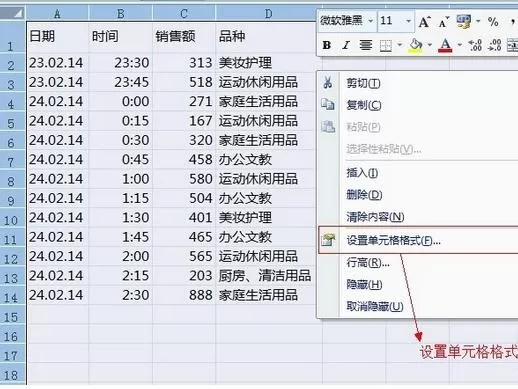518x389 pixels.
Task: Toggle Italic formatting in mini toolbar
Action: click(346, 45)
